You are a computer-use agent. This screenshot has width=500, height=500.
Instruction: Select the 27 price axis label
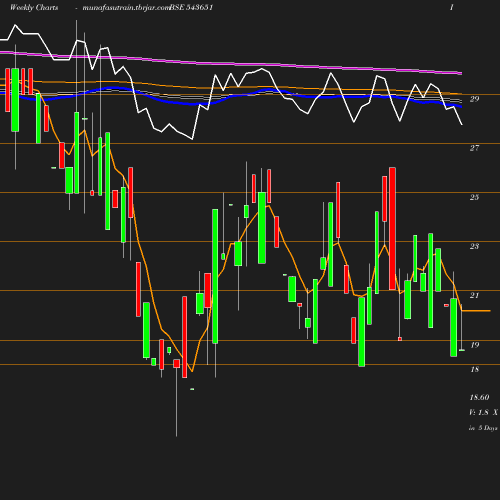474,148
